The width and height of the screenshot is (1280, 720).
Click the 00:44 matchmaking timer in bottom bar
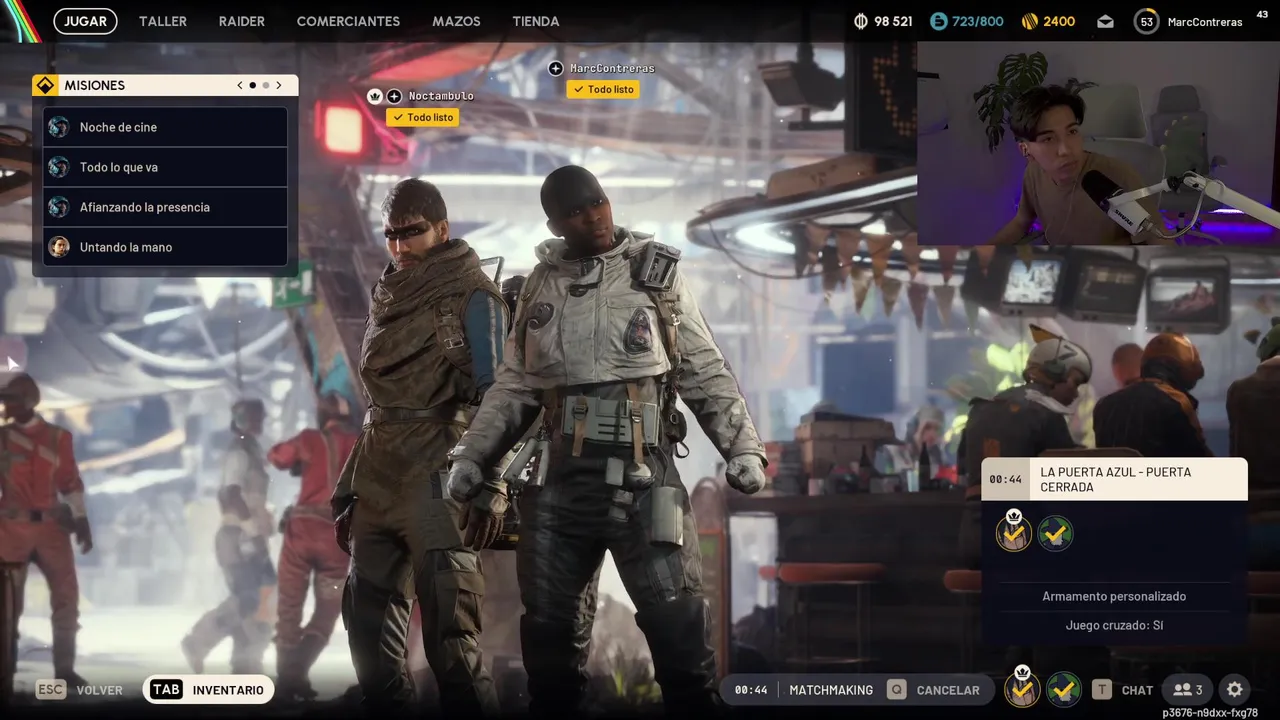pos(751,690)
